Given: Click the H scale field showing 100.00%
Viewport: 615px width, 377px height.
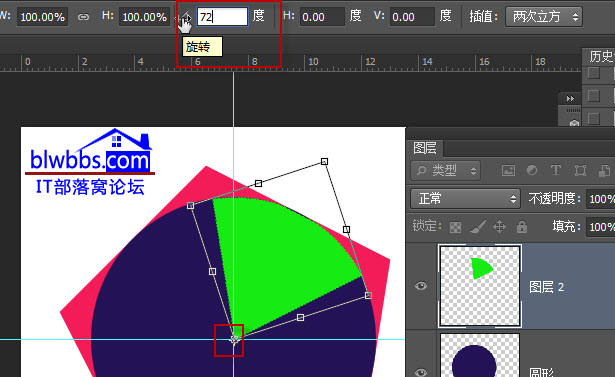Looking at the screenshot, I should (x=144, y=17).
